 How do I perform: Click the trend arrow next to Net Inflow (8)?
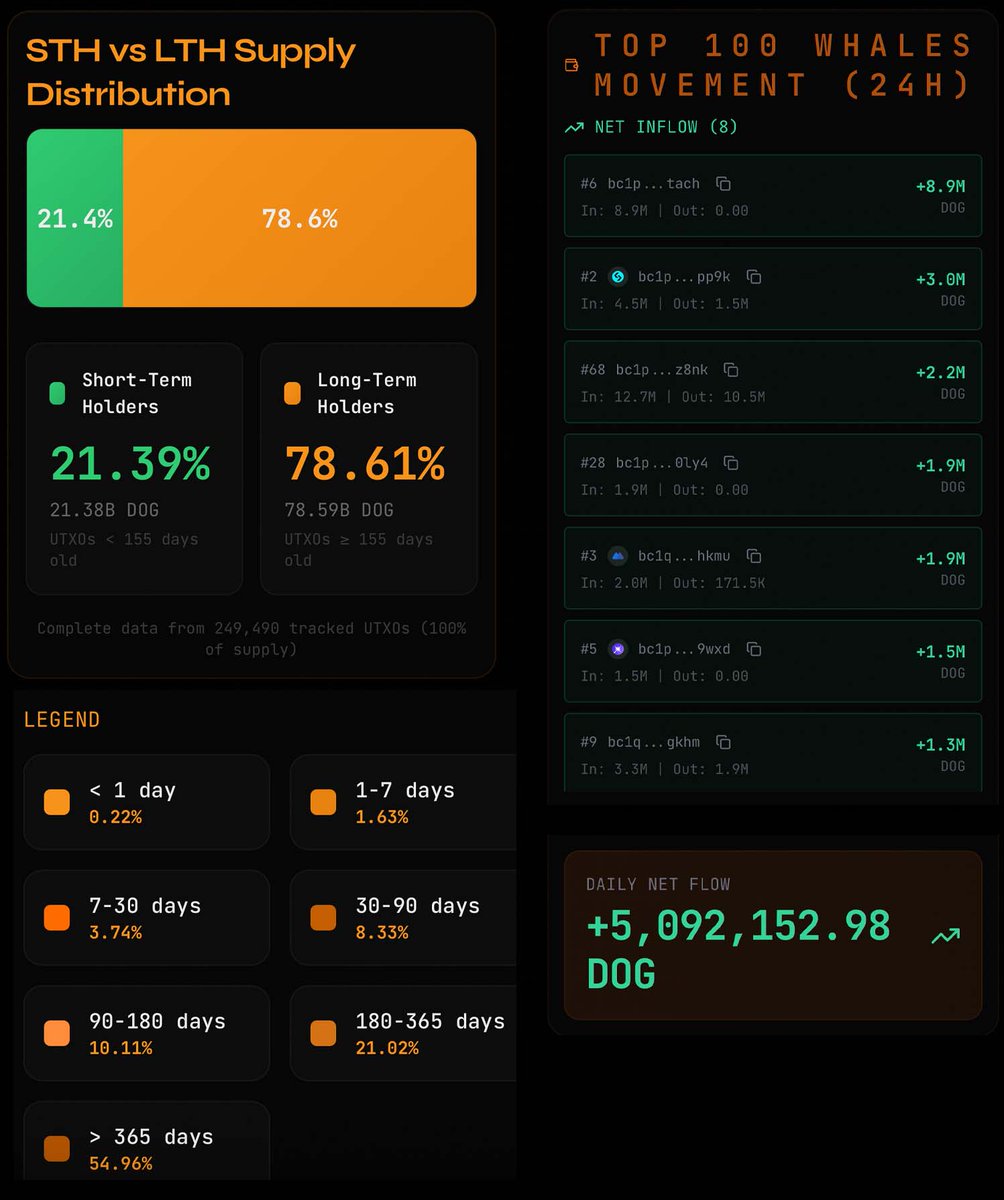pos(574,127)
